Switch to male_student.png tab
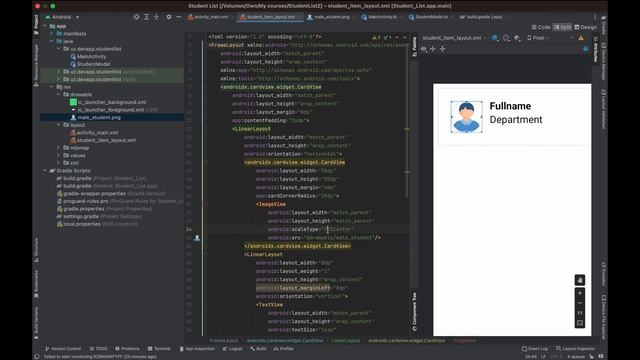Viewport: 640px width, 360px height. (329, 17)
